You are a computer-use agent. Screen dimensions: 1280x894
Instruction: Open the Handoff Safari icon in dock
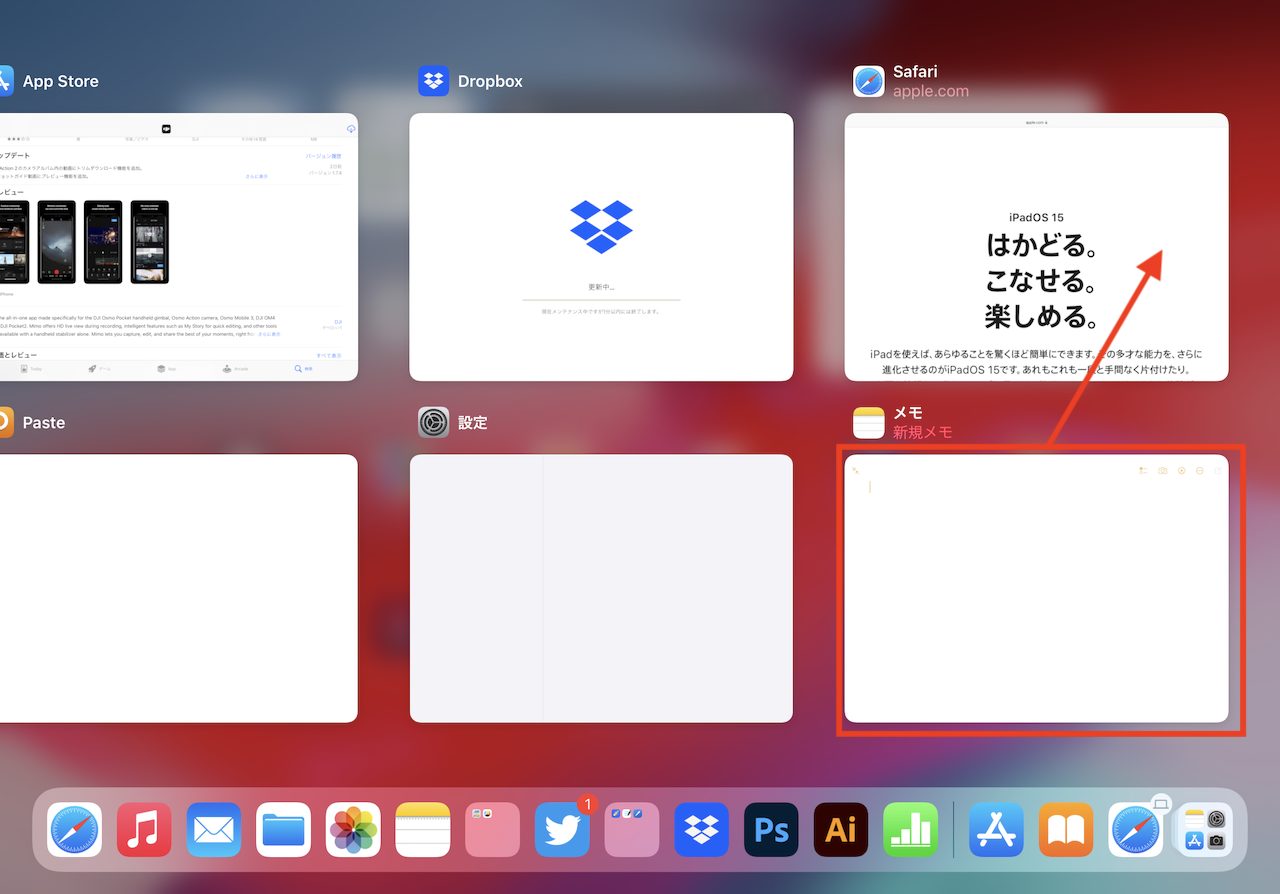click(1135, 830)
